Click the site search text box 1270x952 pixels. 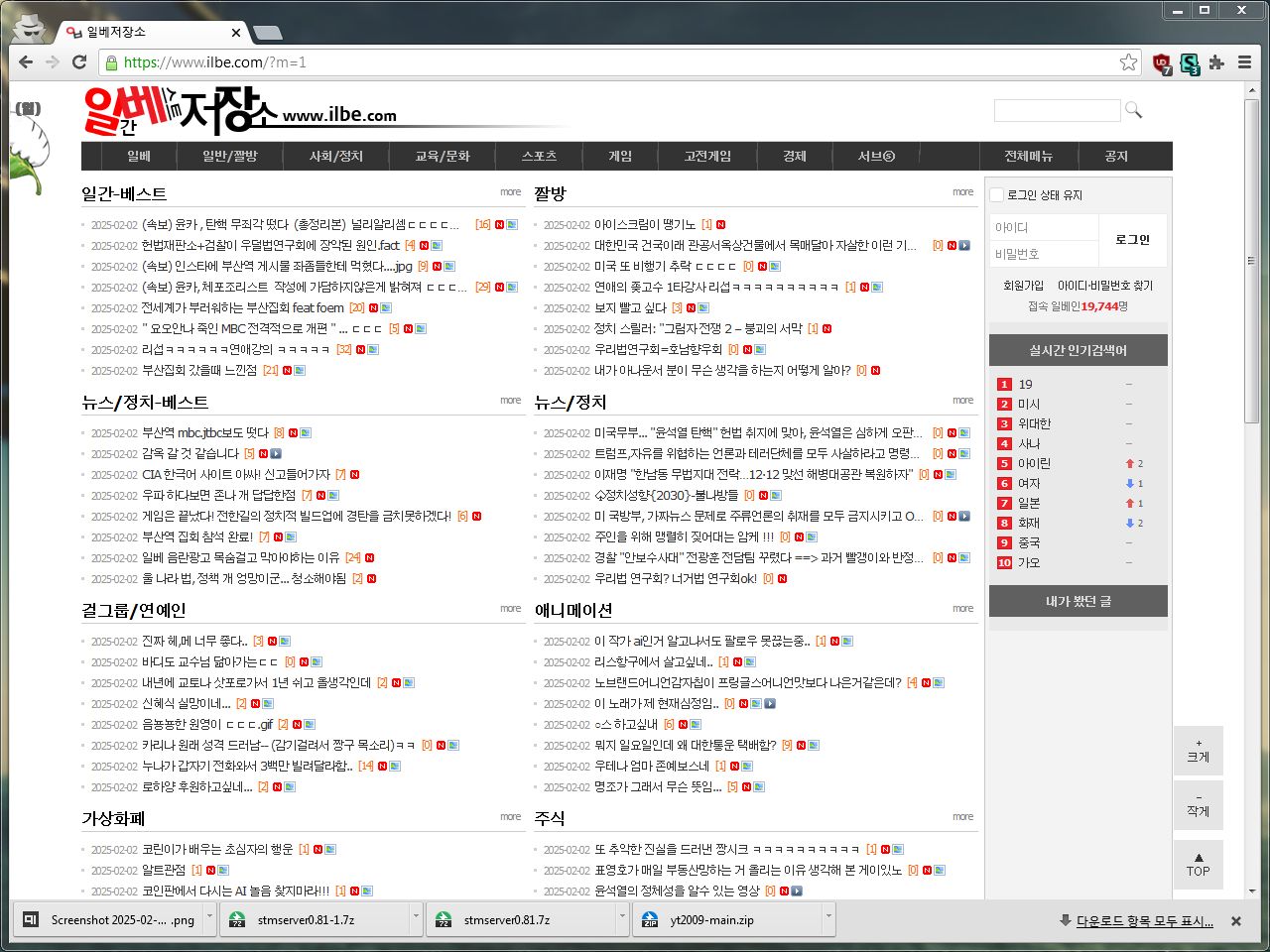pos(1057,110)
